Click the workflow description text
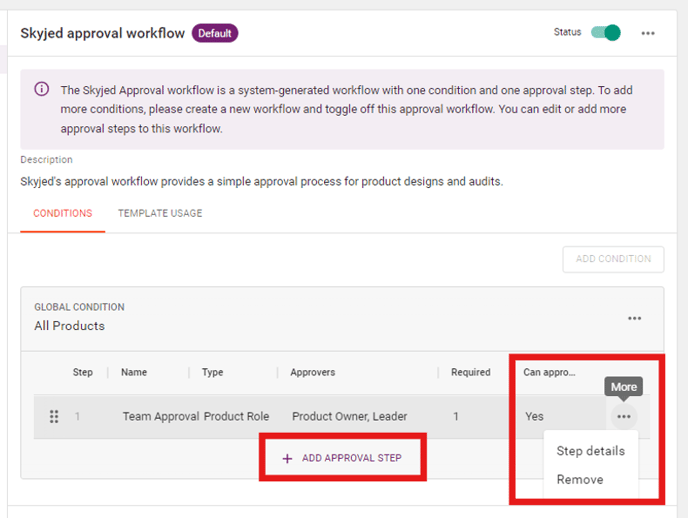 tap(262, 182)
